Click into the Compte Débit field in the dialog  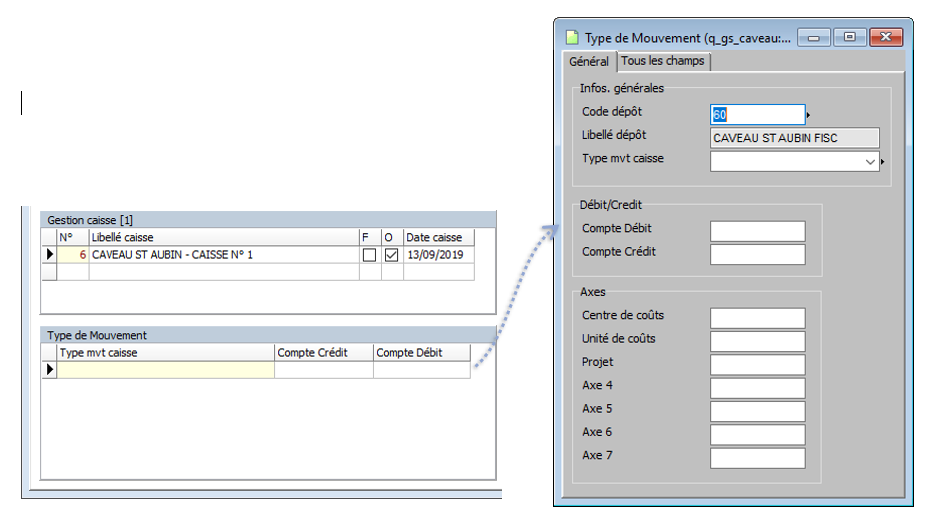(756, 231)
